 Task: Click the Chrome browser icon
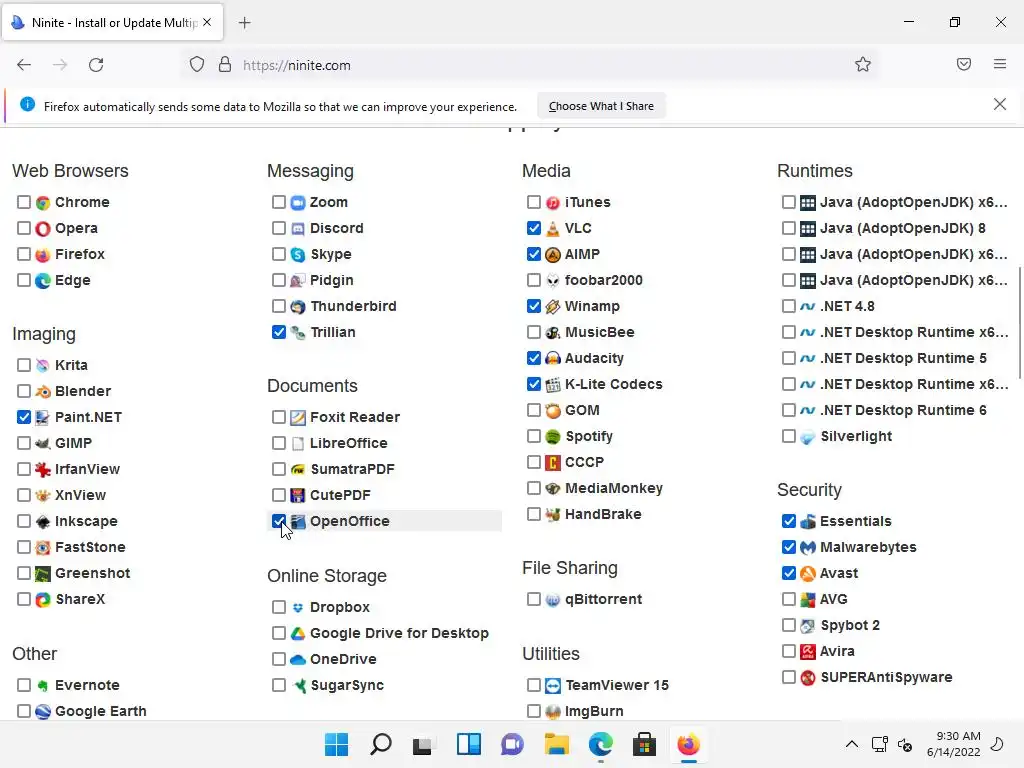tap(43, 202)
